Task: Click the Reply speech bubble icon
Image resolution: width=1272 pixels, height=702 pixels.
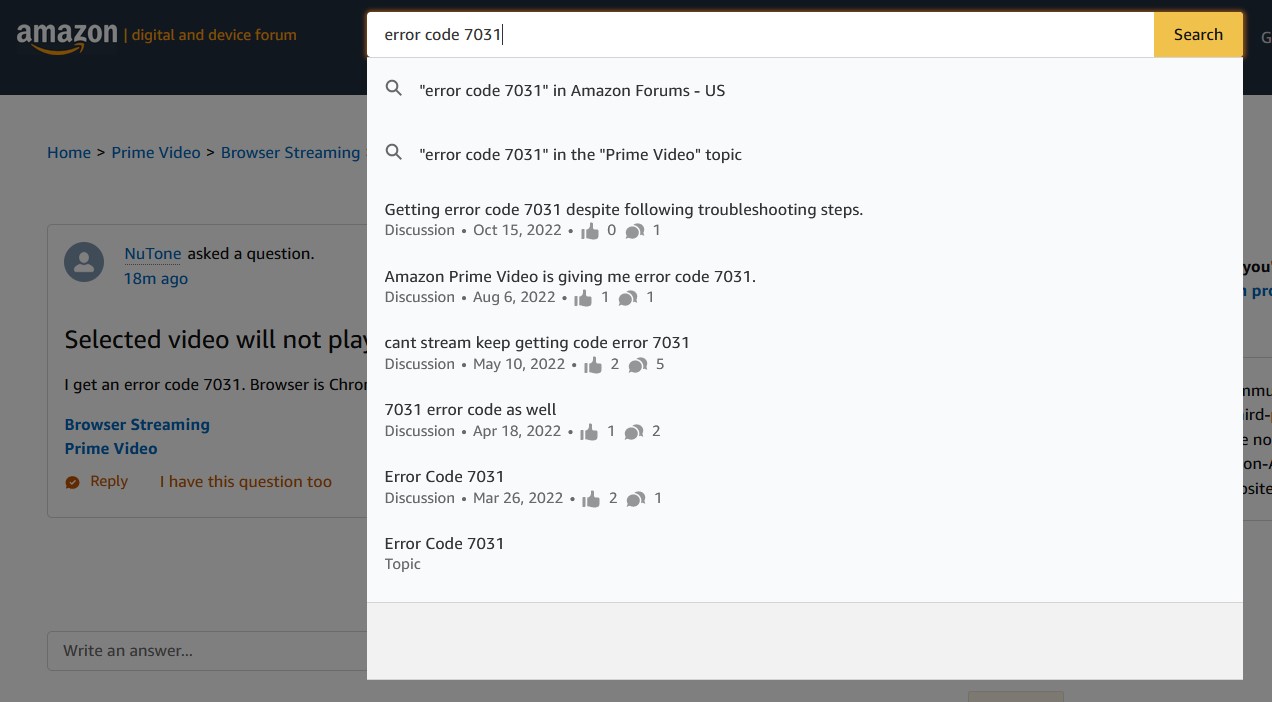Action: coord(72,482)
